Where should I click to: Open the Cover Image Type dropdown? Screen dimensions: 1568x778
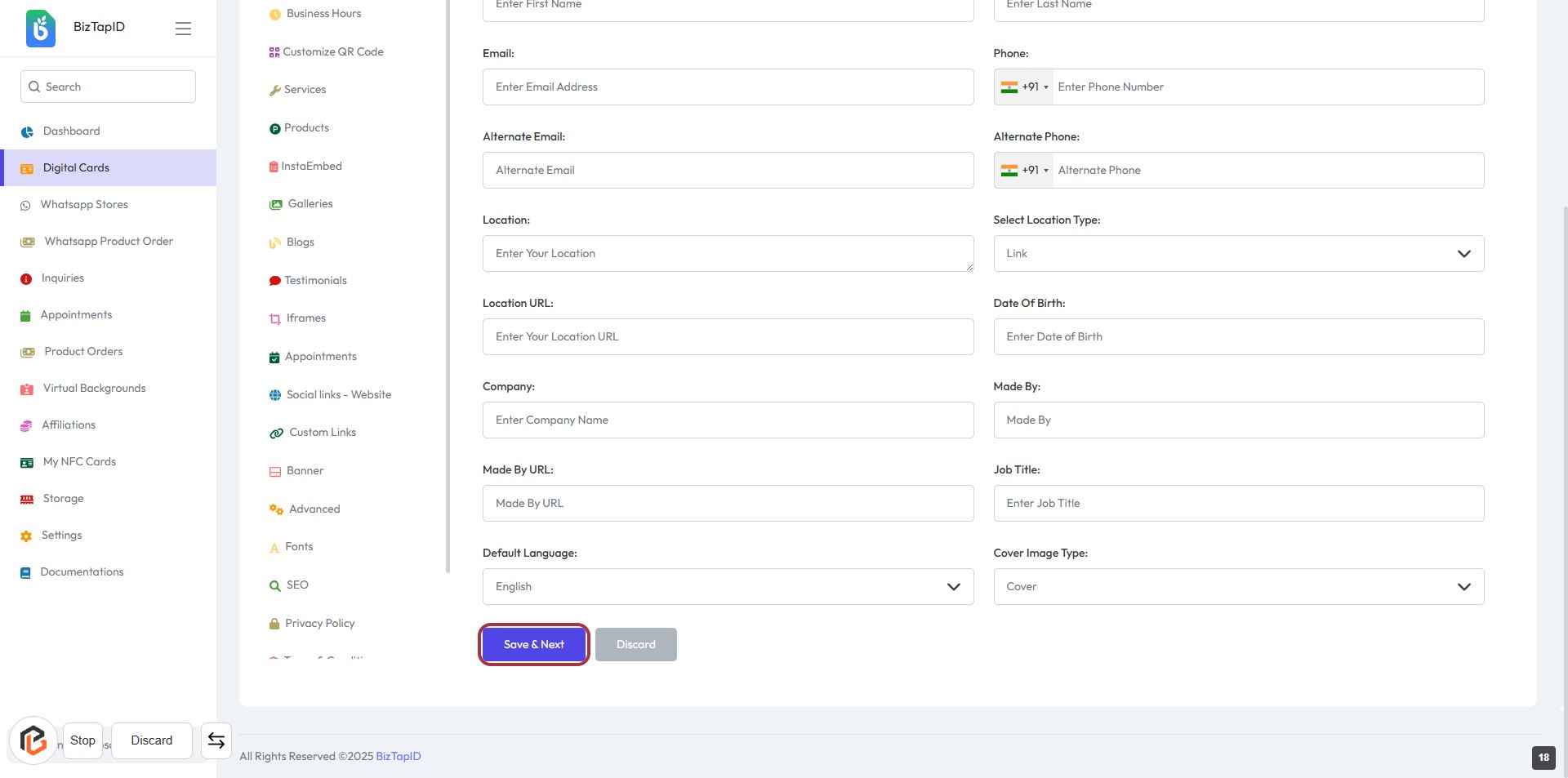[1238, 587]
